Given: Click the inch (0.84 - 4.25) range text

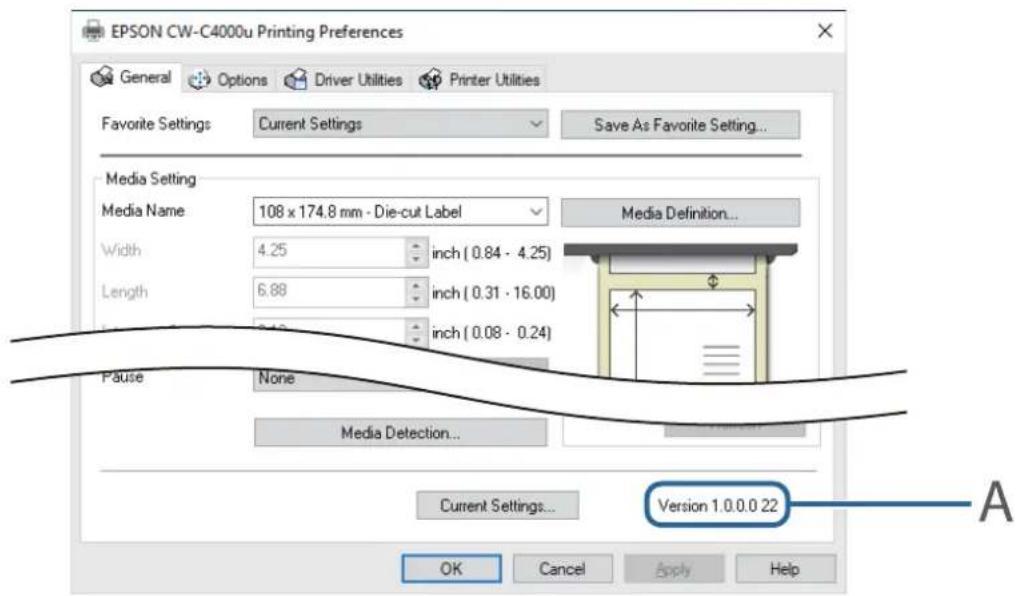Looking at the screenshot, I should 492,253.
